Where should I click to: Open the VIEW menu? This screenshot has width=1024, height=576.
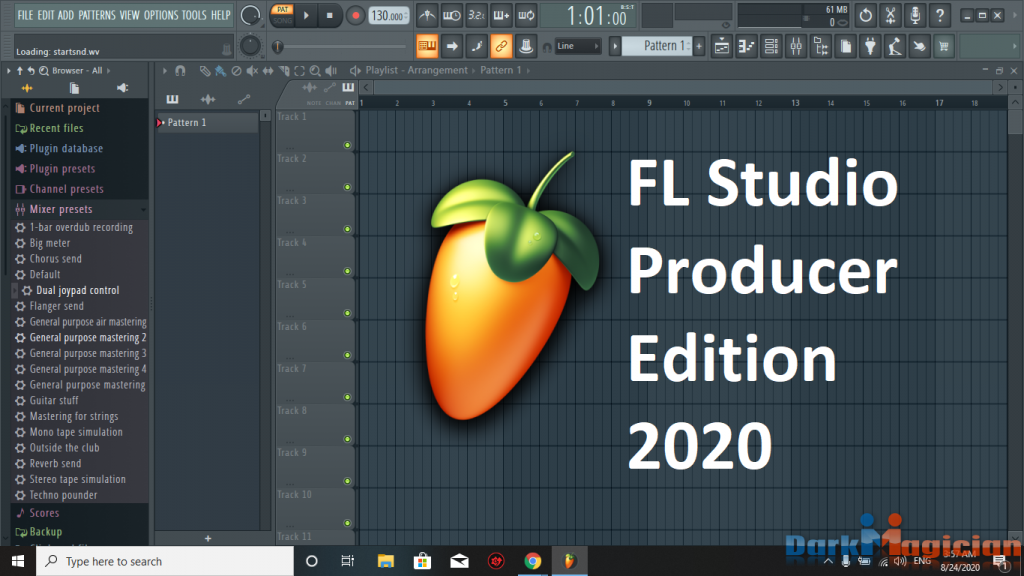click(129, 15)
